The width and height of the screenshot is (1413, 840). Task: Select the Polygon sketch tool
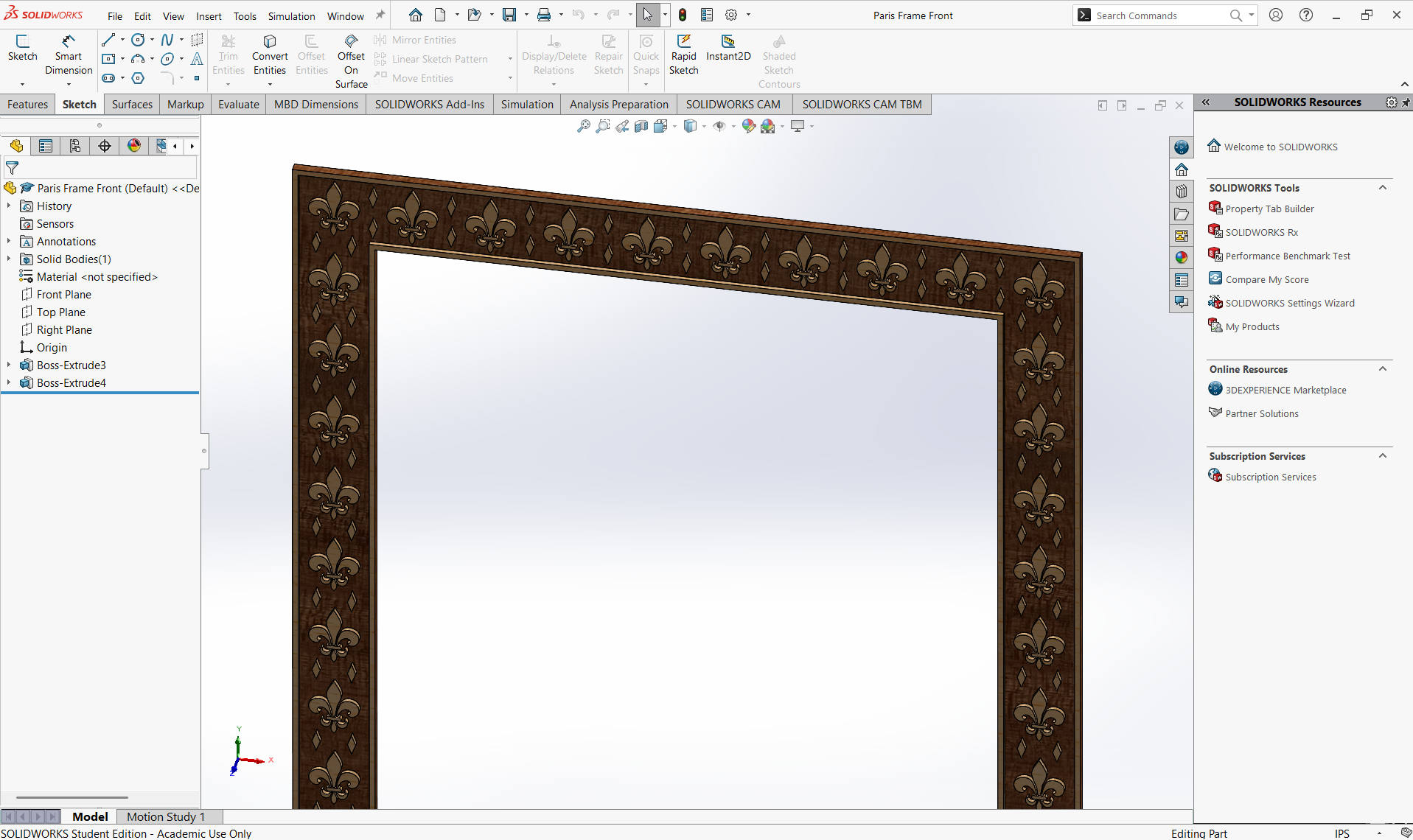(x=138, y=78)
